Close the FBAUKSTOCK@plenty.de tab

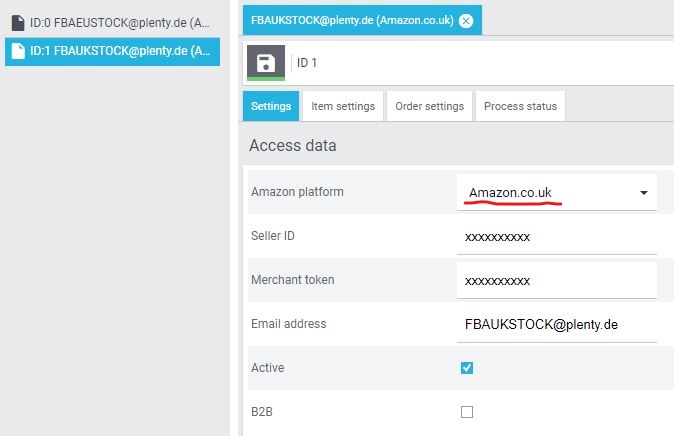[466, 21]
